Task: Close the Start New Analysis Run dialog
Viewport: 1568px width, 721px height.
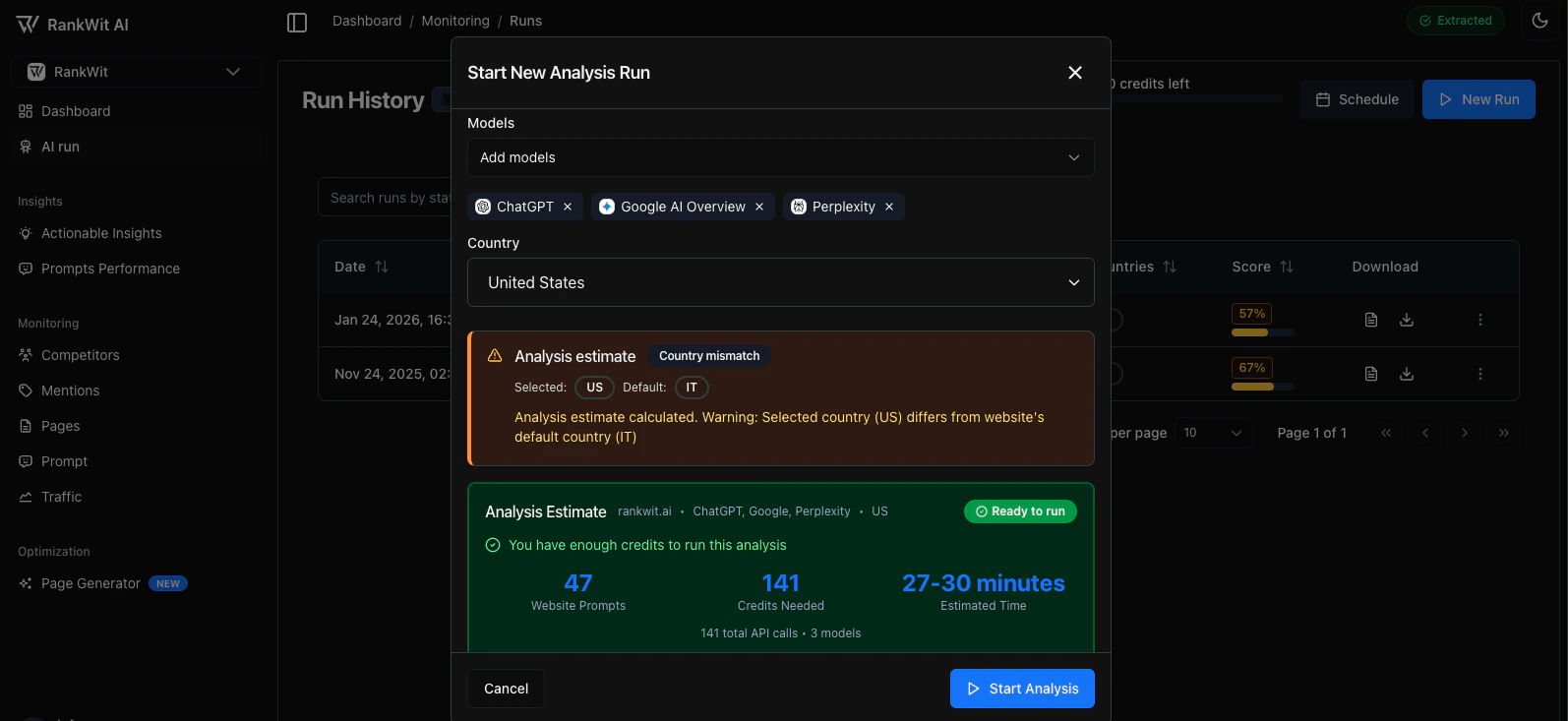Action: pyautogui.click(x=1075, y=73)
